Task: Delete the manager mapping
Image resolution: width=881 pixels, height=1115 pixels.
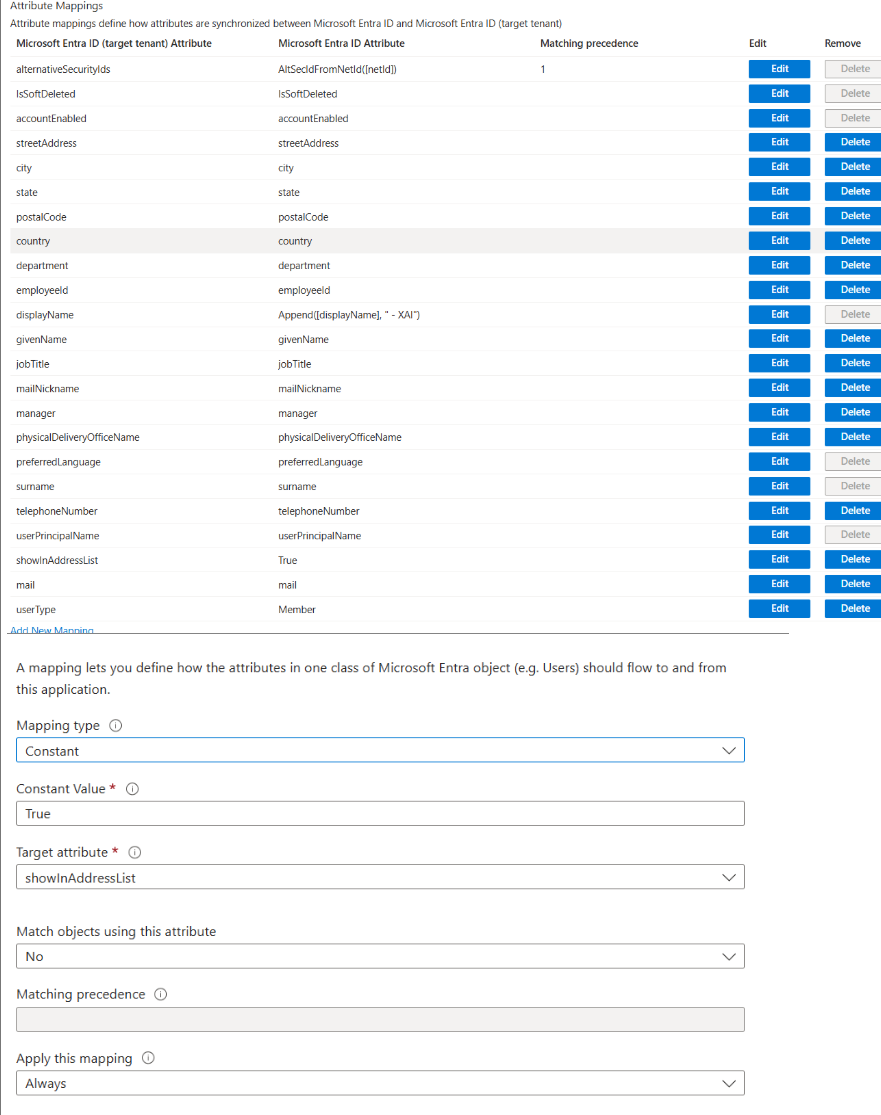Action: [x=855, y=412]
